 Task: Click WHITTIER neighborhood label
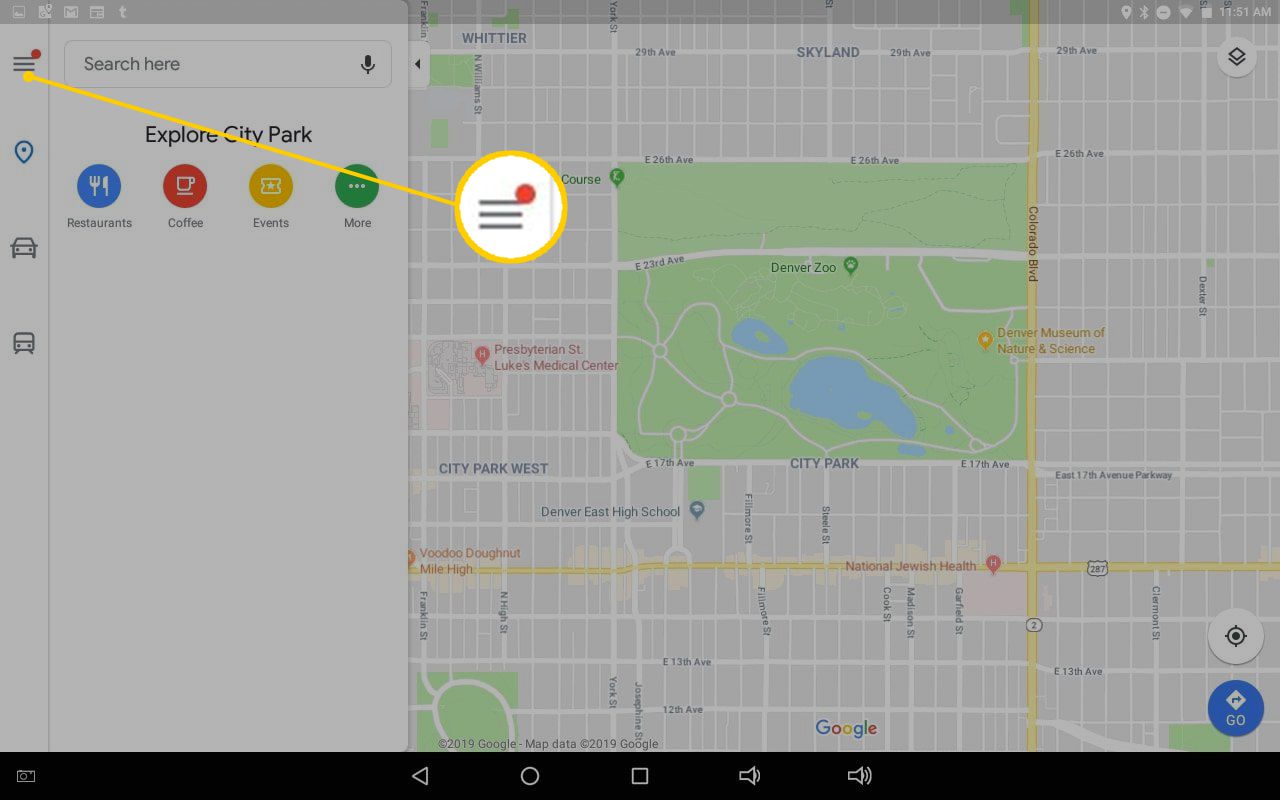click(x=494, y=38)
